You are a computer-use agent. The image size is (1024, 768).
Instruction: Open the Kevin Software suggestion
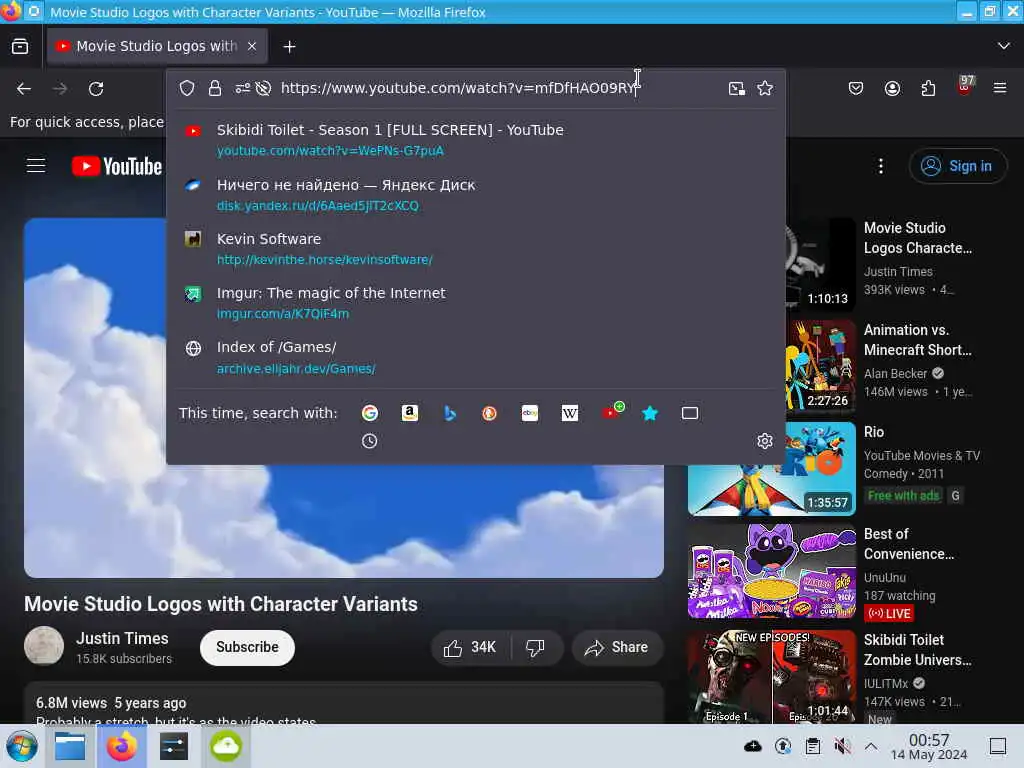click(475, 249)
